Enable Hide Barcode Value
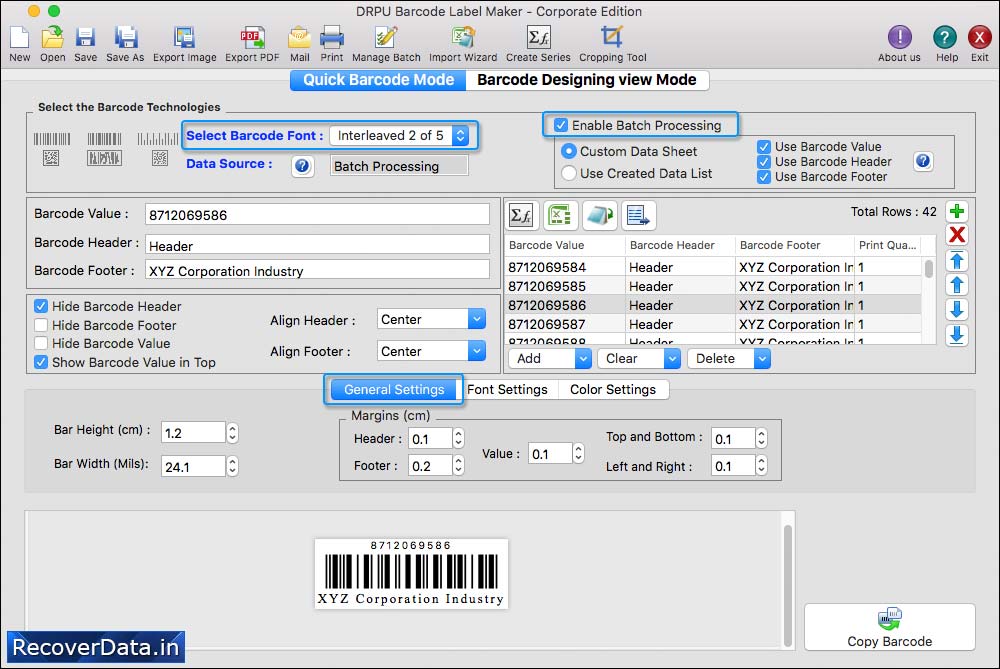The height and width of the screenshot is (669, 1000). coord(41,343)
